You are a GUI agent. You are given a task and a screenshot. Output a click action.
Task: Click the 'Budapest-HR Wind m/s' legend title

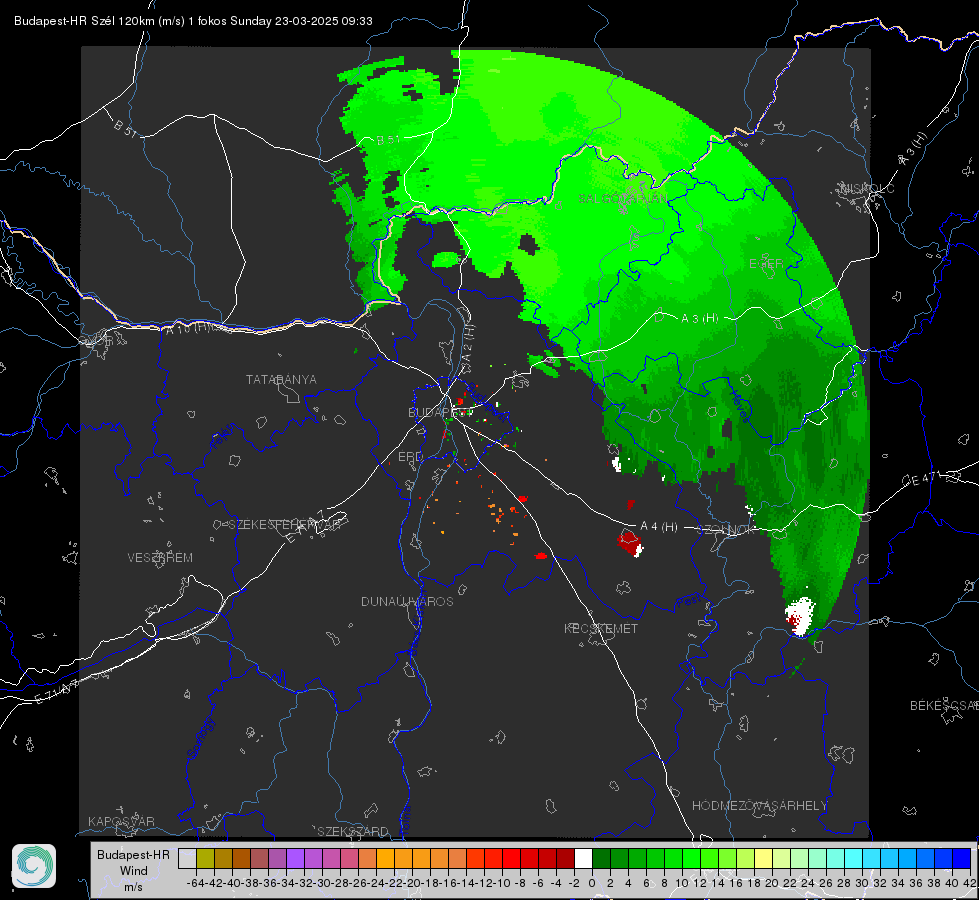click(133, 870)
